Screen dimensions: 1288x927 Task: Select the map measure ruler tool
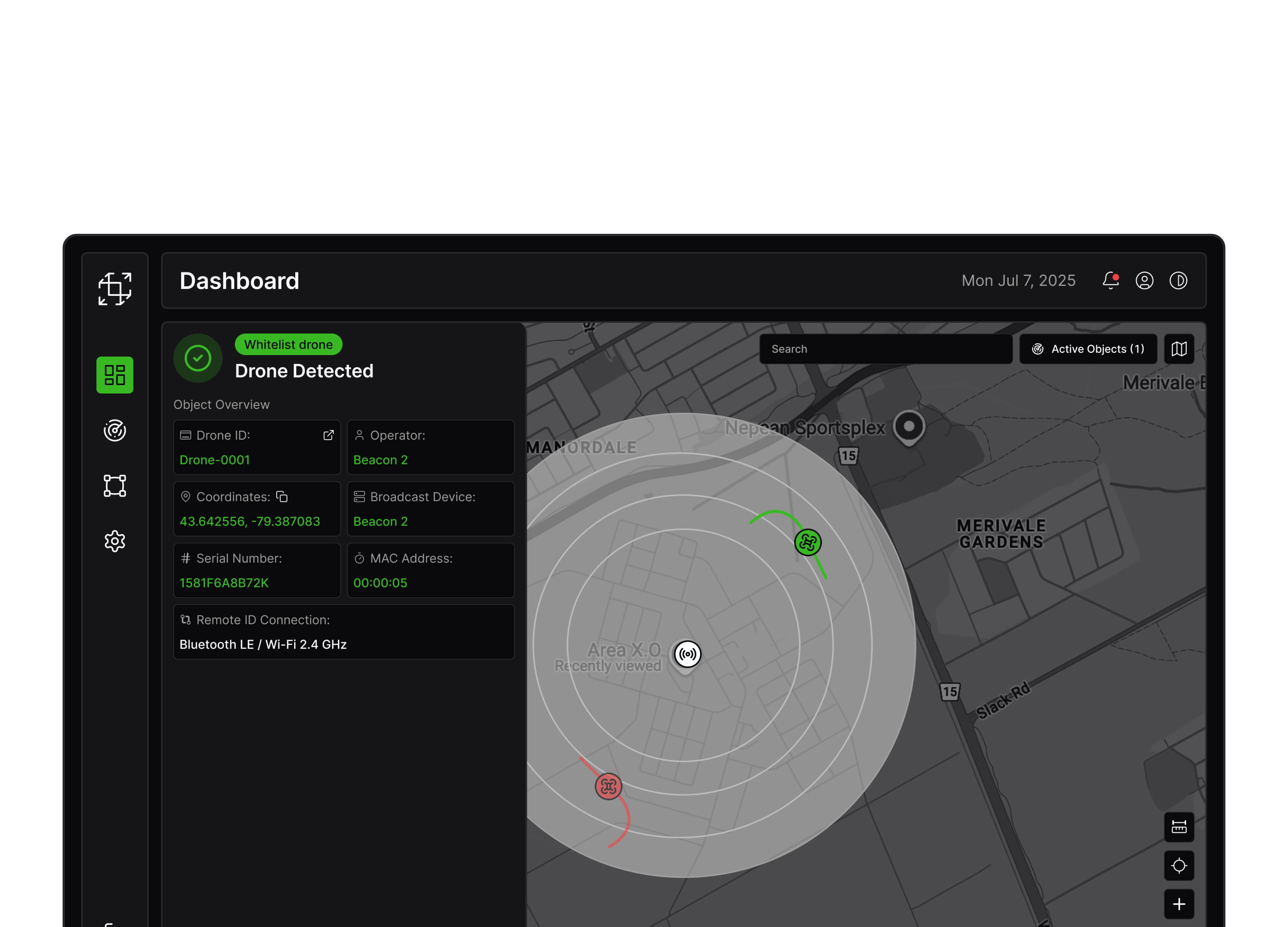(1179, 827)
